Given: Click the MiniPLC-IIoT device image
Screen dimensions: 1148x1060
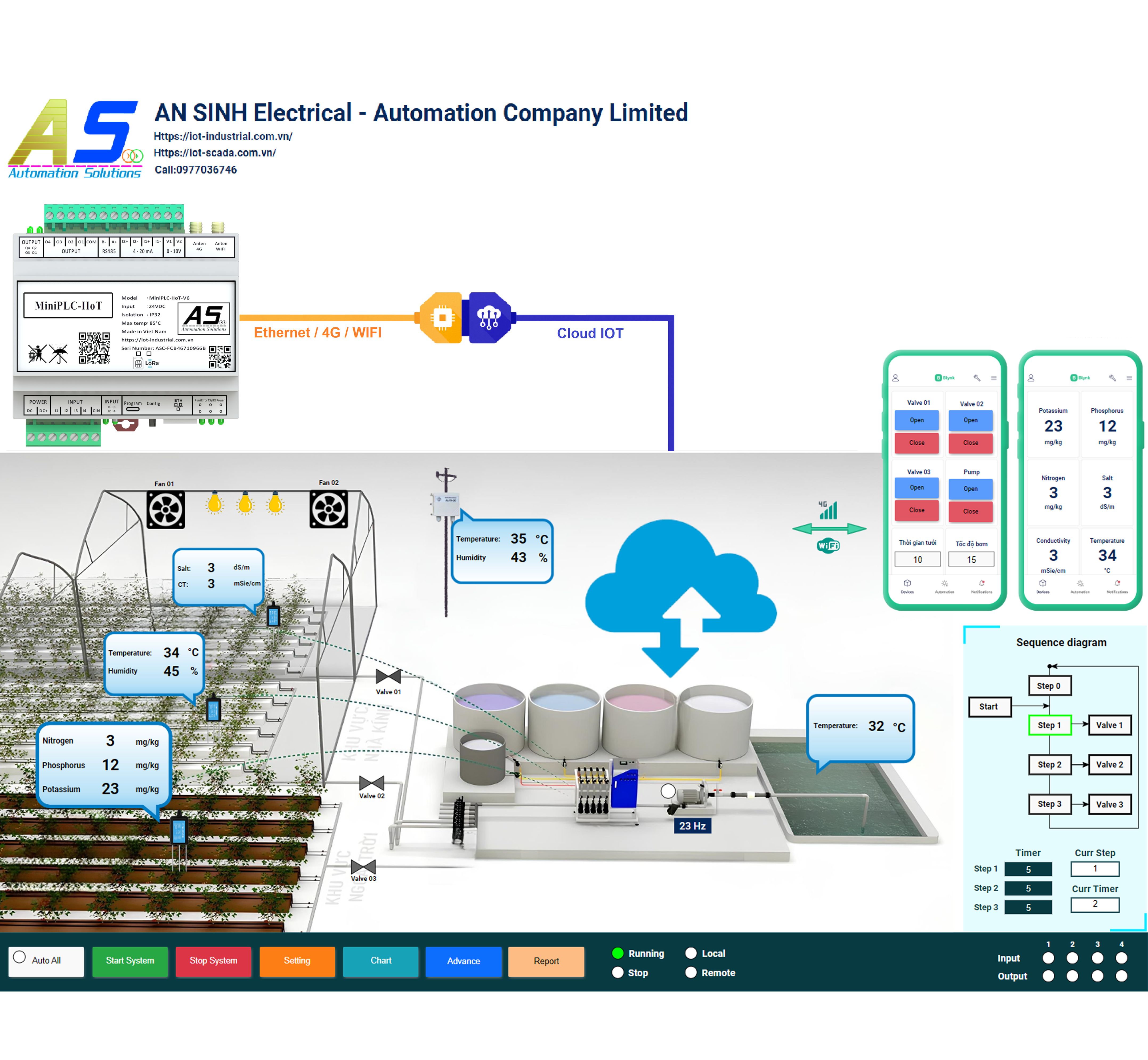Looking at the screenshot, I should pos(125,325).
